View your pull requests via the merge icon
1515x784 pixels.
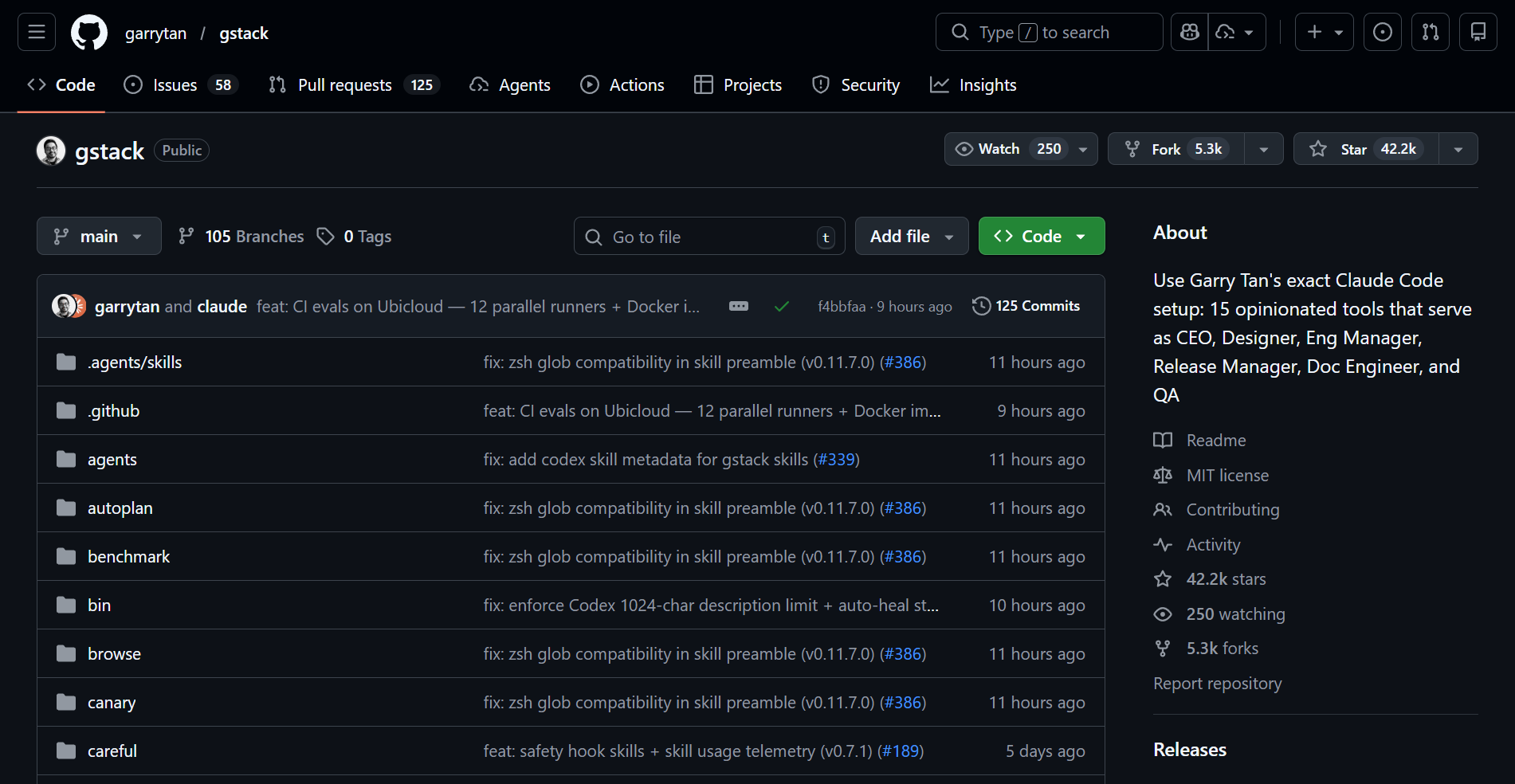pyautogui.click(x=1430, y=32)
